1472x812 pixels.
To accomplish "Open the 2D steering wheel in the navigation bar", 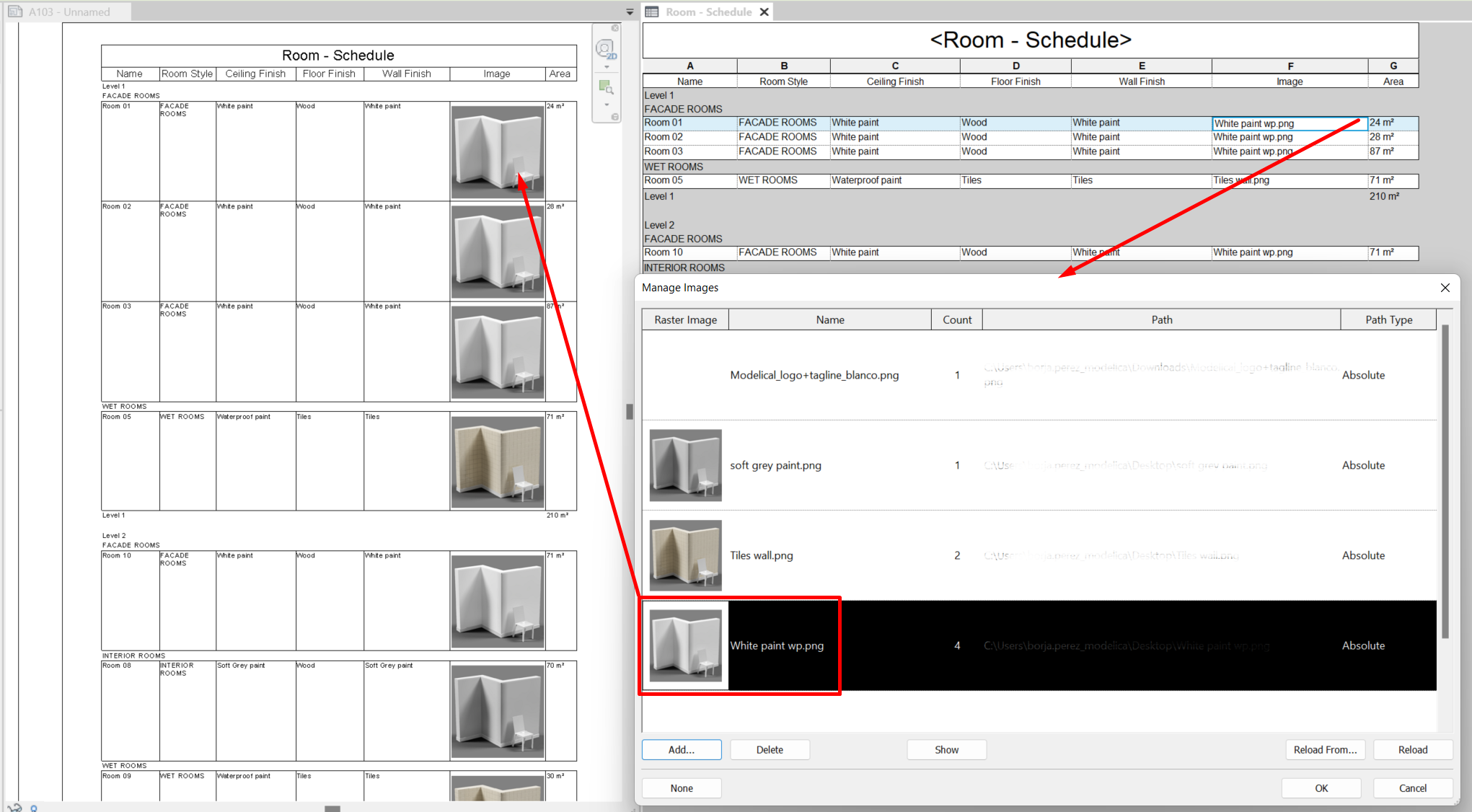I will [x=605, y=49].
